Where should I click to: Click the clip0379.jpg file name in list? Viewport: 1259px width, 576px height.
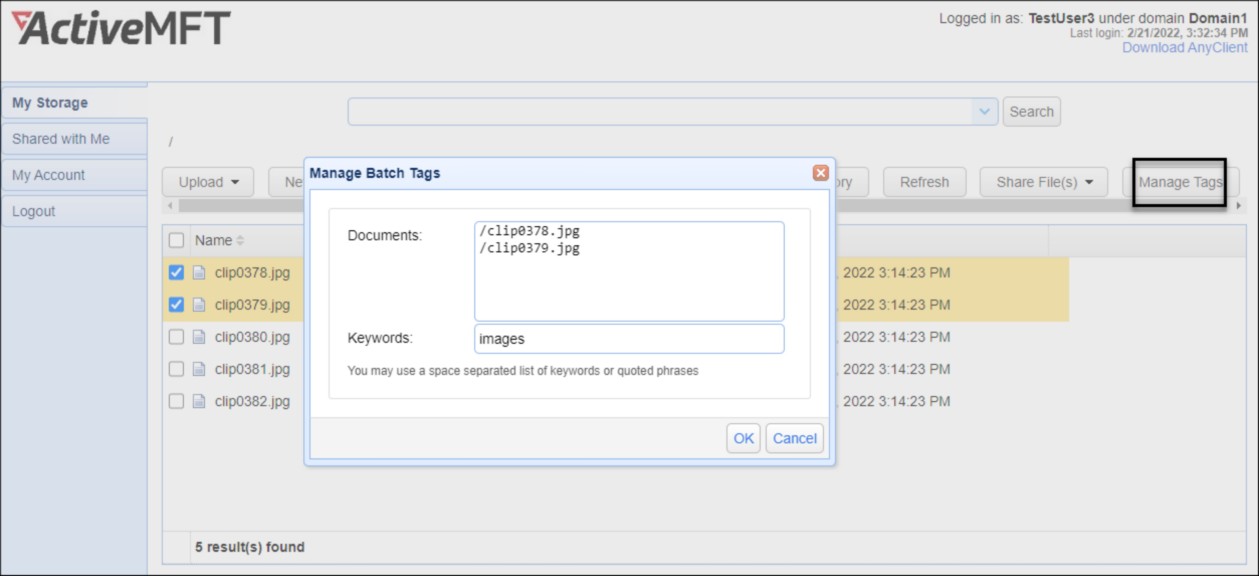(x=252, y=305)
